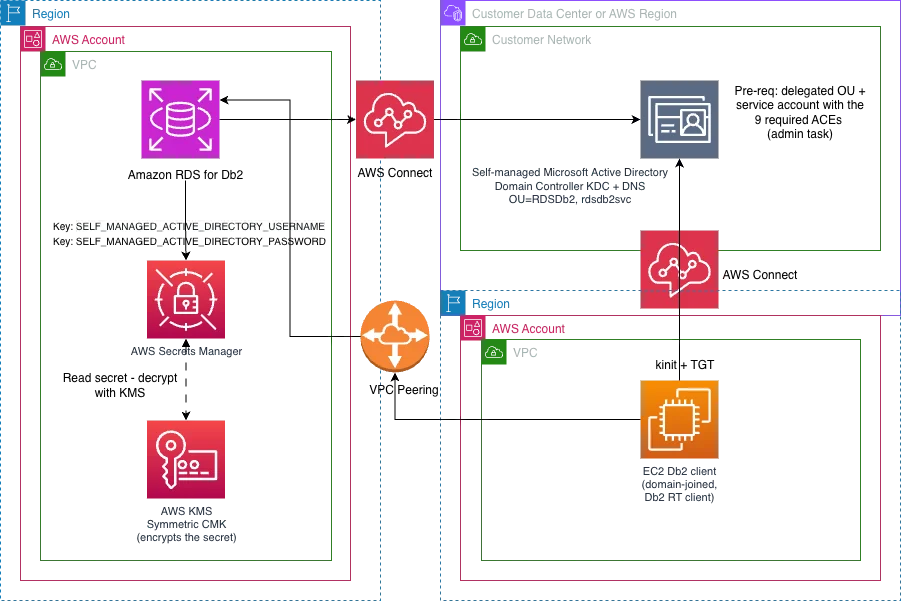The width and height of the screenshot is (901, 601).
Task: Click the AWS Connect icon near kinit line
Action: 679,269
